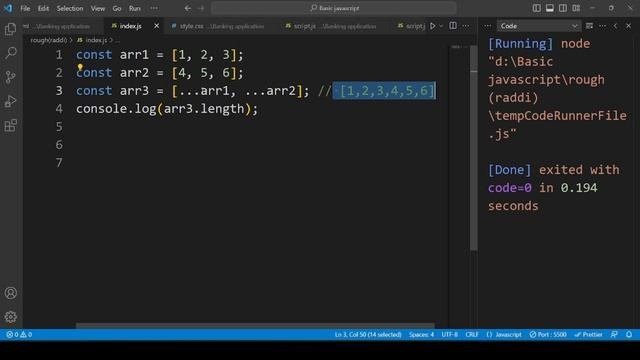Viewport: 640px width, 360px height.
Task: Open the Run and Debug view
Action: click(x=11, y=101)
